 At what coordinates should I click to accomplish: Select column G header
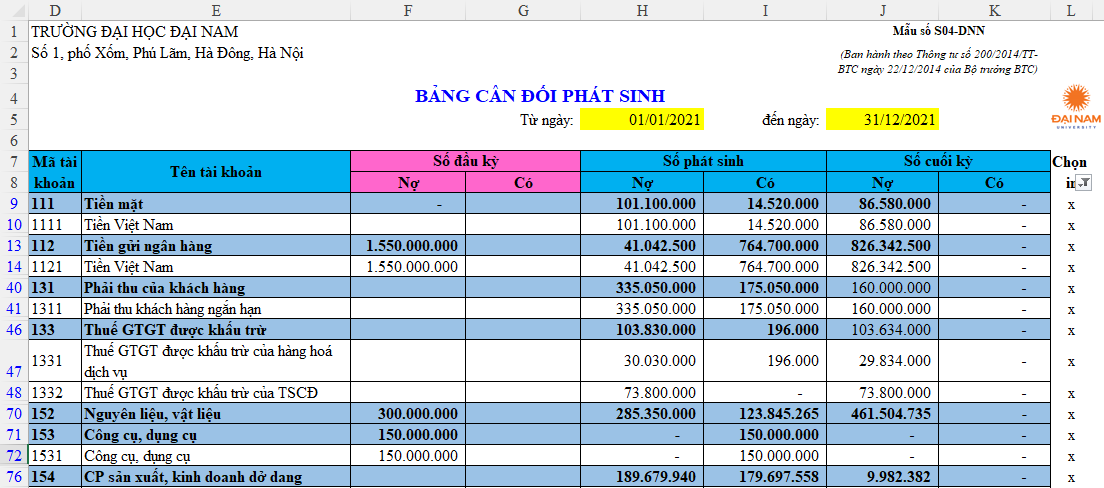click(522, 11)
